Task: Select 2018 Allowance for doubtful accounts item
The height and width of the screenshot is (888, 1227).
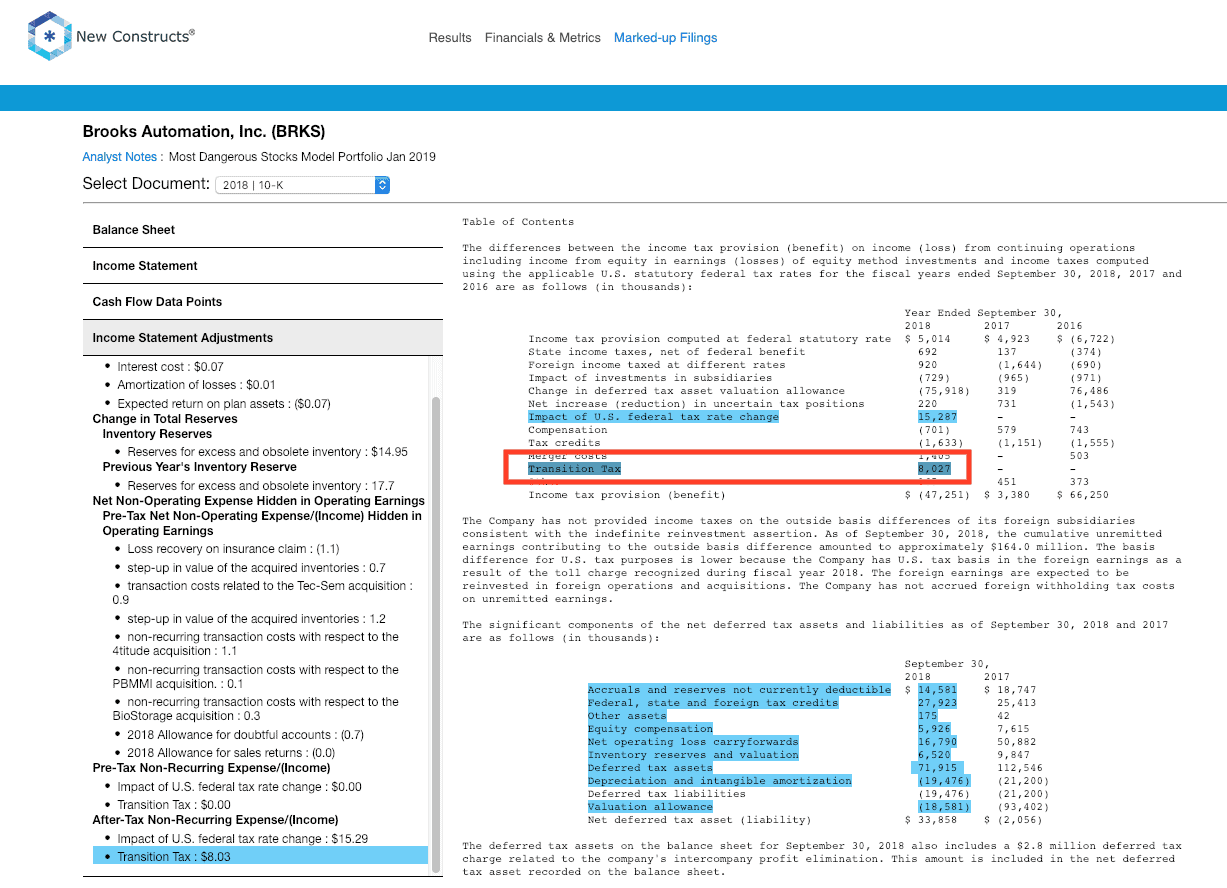Action: coord(245,735)
